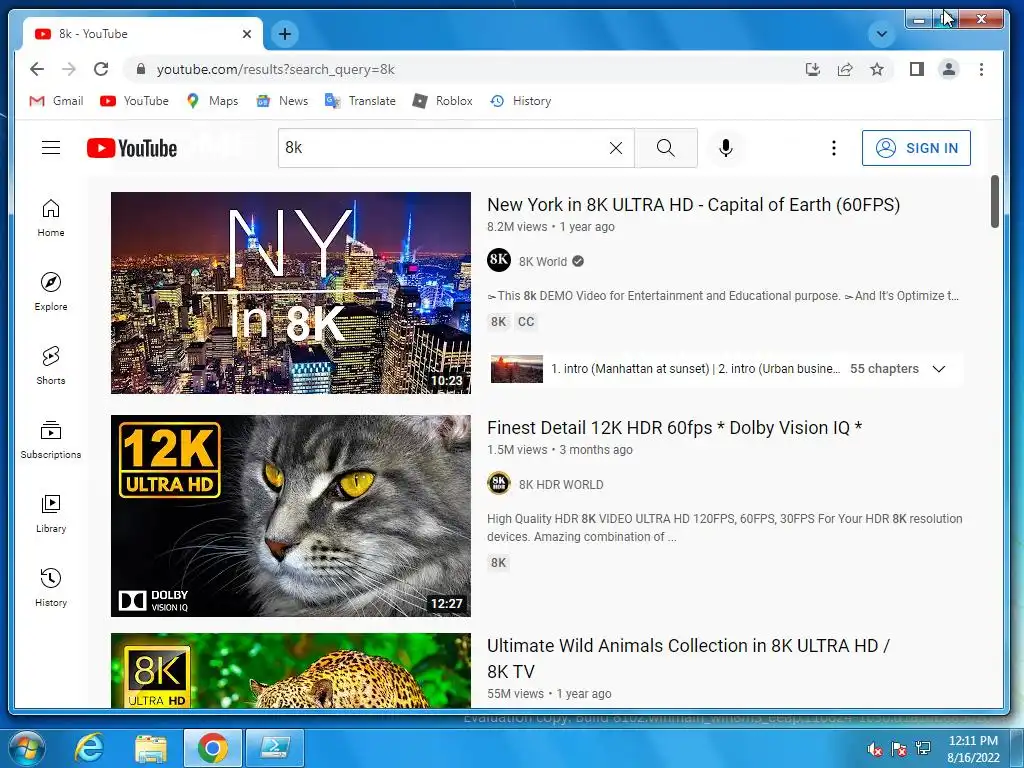Image resolution: width=1024 pixels, height=768 pixels.
Task: Open Windows Explorer from the taskbar
Action: 151,748
